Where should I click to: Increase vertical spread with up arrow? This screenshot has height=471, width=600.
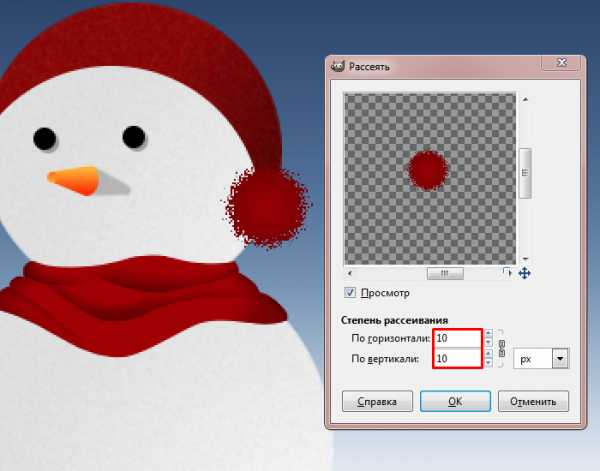click(x=488, y=354)
